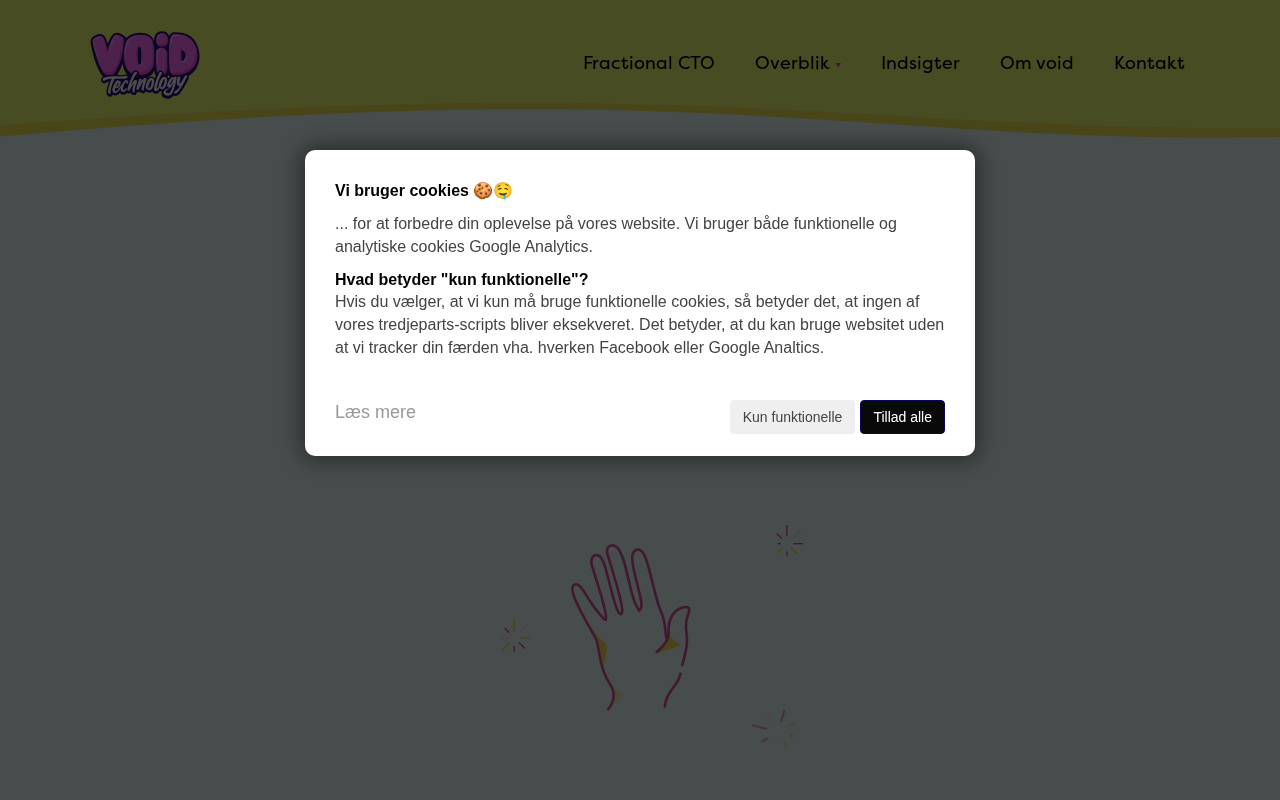Click the paragraph about tredjeparts-scripts

pos(640,325)
